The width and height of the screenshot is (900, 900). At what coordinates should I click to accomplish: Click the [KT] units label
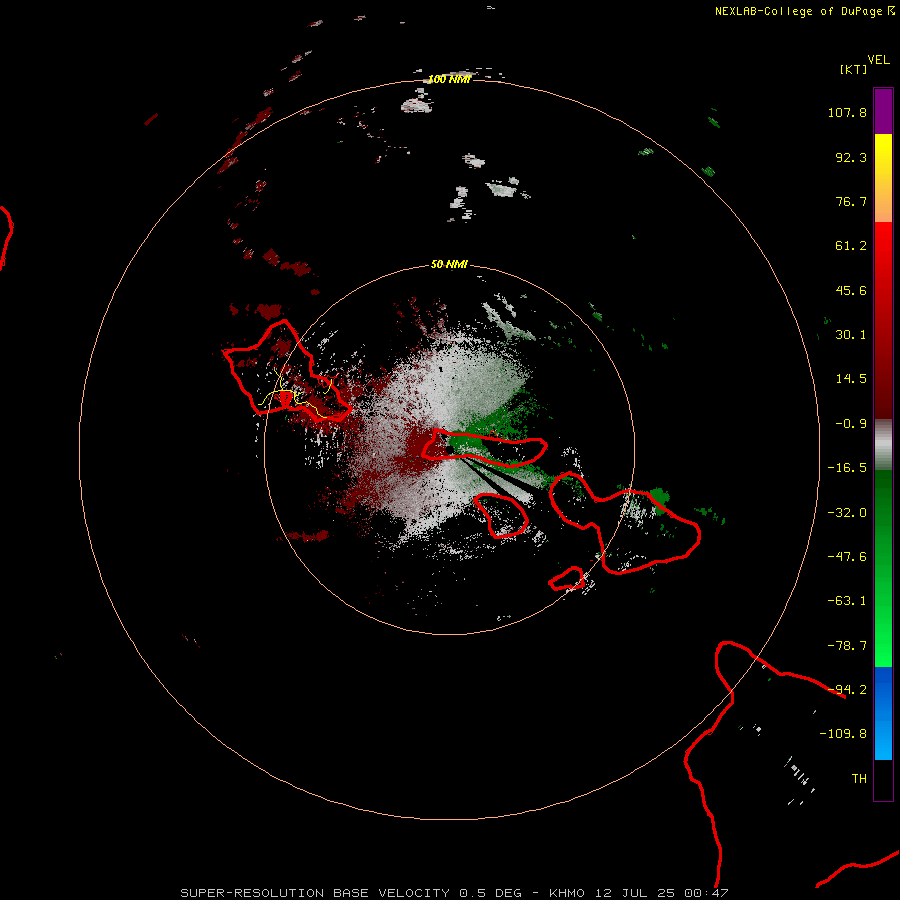click(854, 69)
